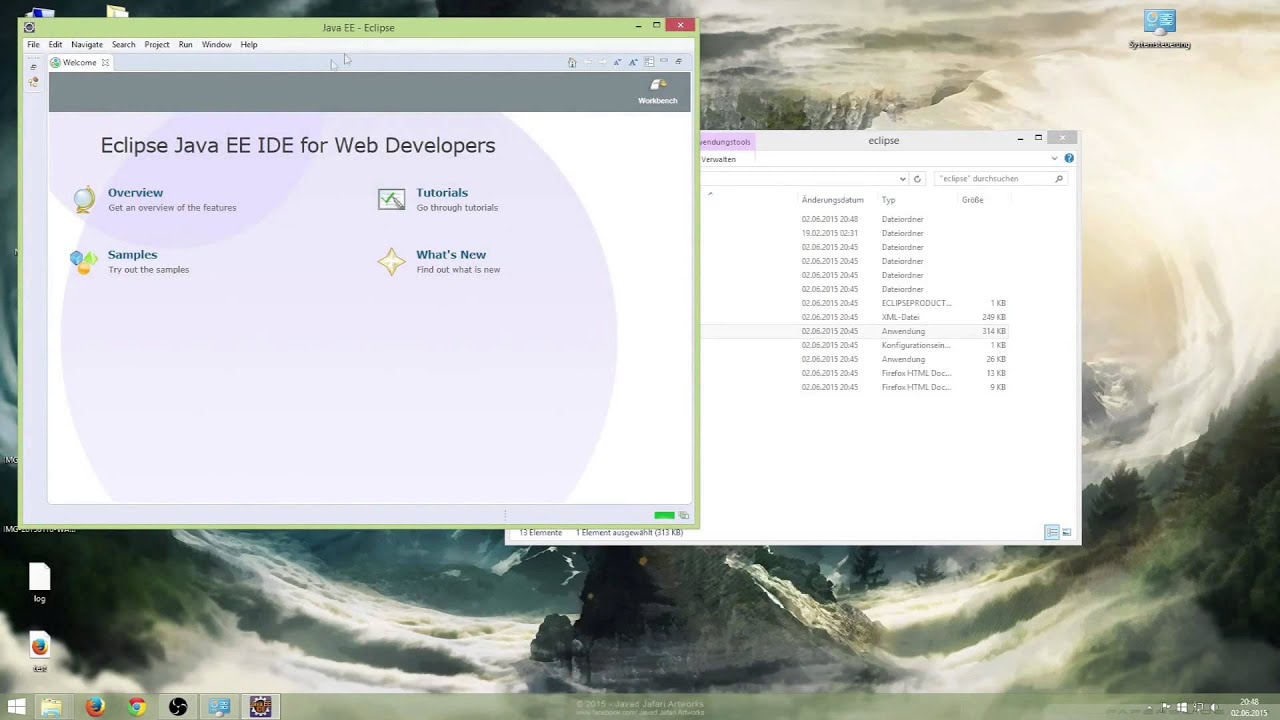Viewport: 1280px width, 720px height.
Task: Open the Edit menu
Action: tap(55, 44)
